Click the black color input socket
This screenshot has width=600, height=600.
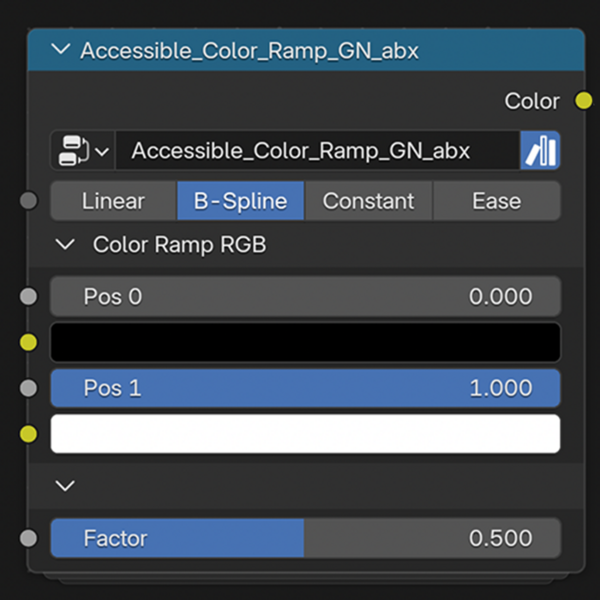pyautogui.click(x=29, y=343)
